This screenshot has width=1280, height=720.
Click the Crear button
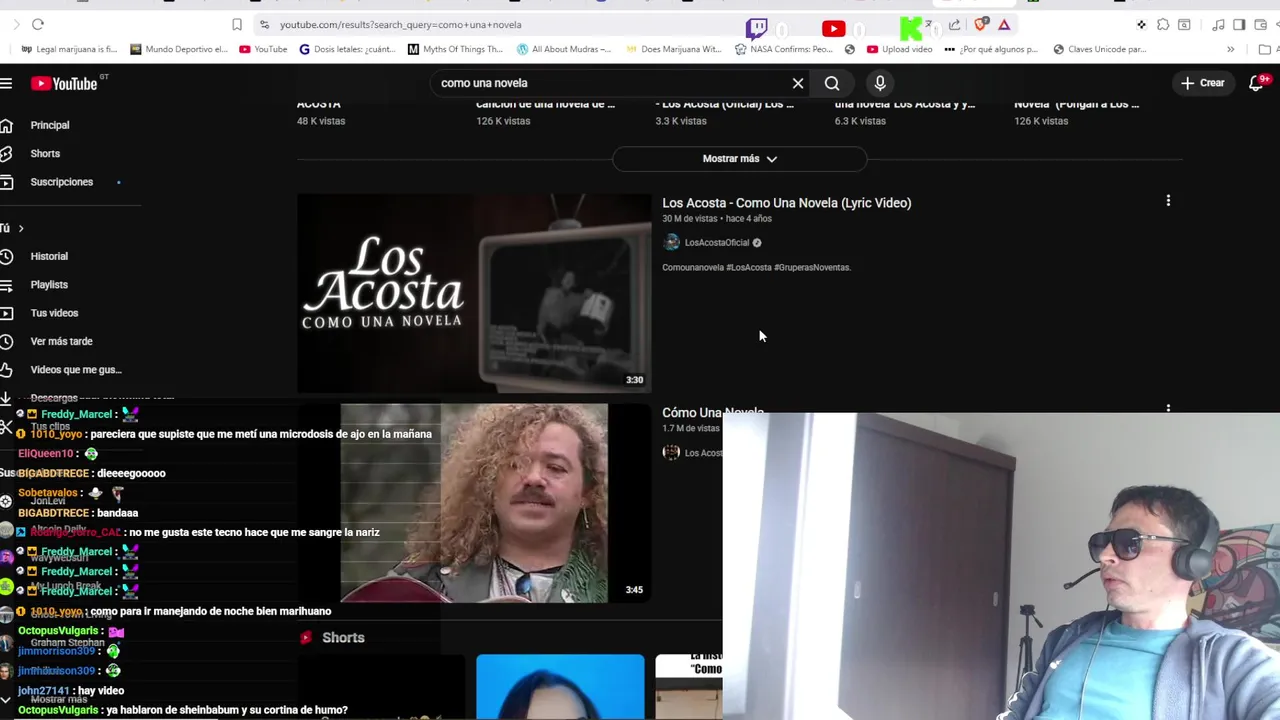click(1202, 83)
